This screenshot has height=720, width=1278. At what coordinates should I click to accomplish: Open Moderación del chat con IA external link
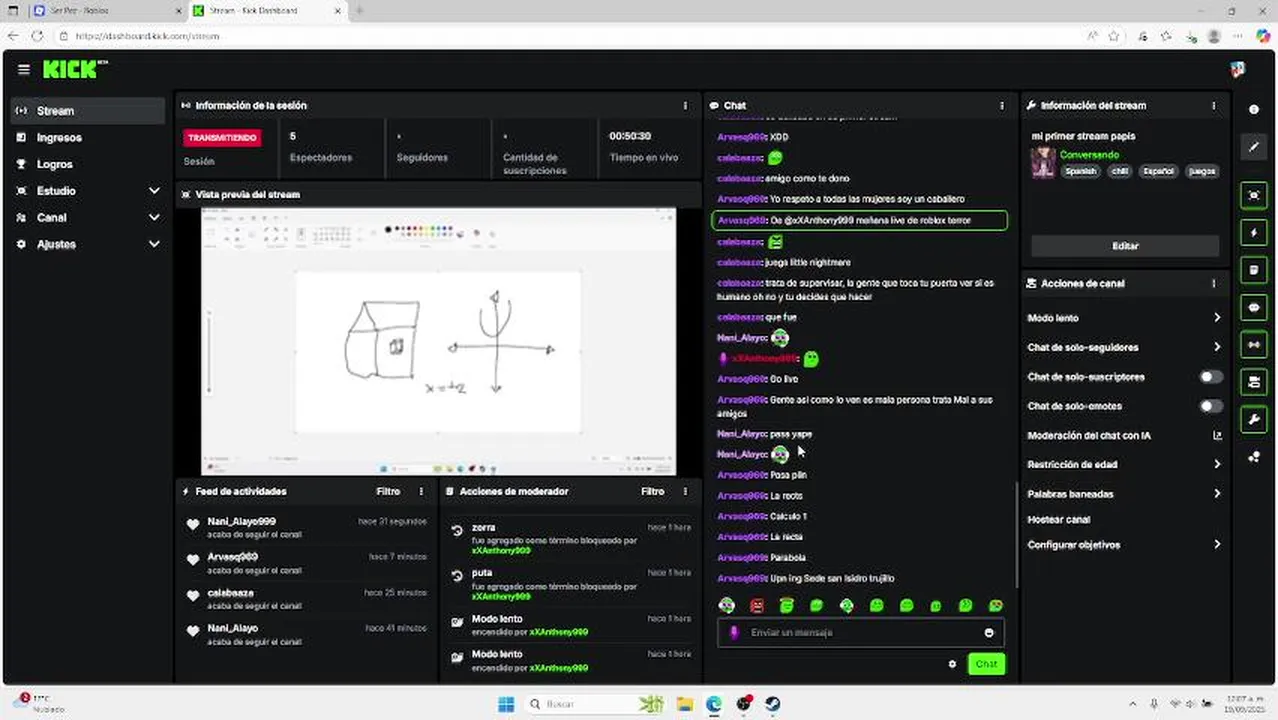(x=1217, y=436)
